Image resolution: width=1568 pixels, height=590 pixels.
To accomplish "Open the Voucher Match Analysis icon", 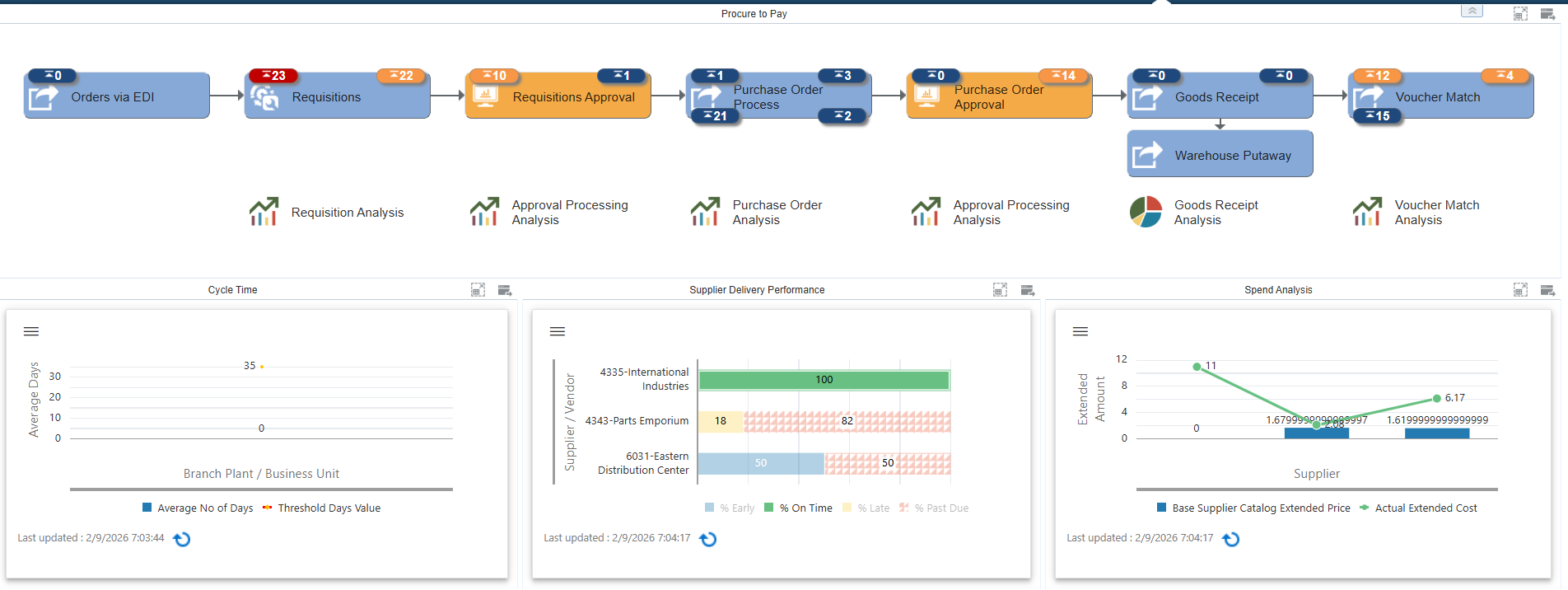I will pos(1367,212).
